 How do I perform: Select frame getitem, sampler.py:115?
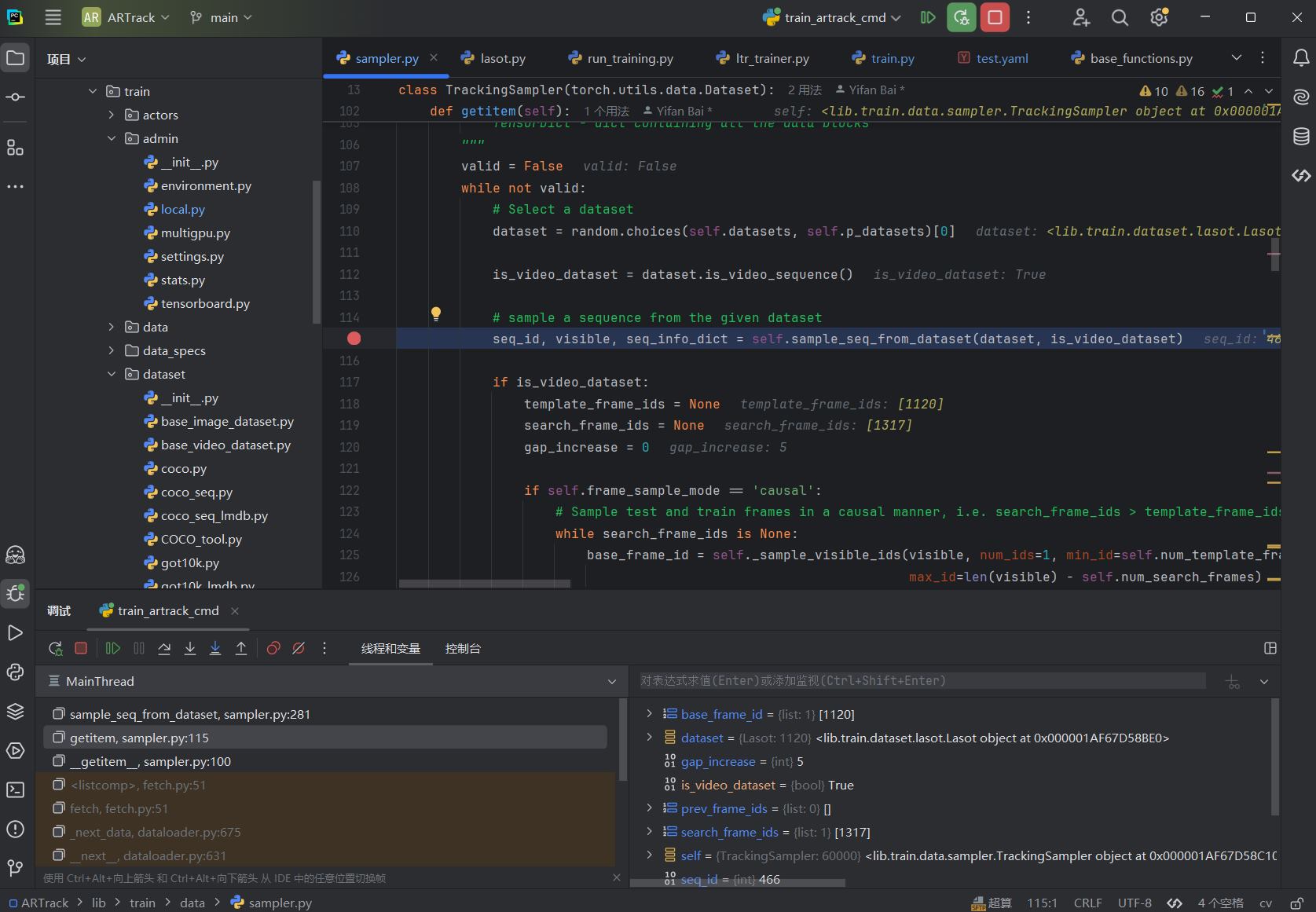325,738
